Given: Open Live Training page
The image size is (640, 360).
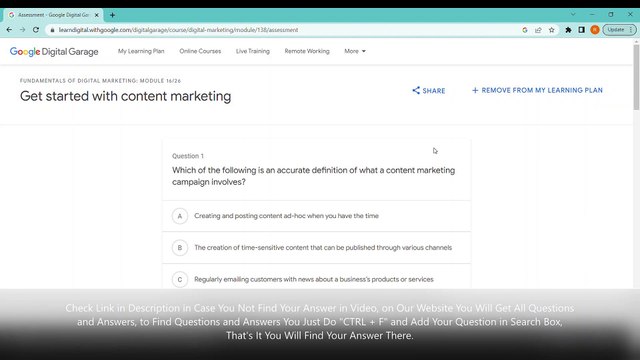Looking at the screenshot, I should point(253,51).
